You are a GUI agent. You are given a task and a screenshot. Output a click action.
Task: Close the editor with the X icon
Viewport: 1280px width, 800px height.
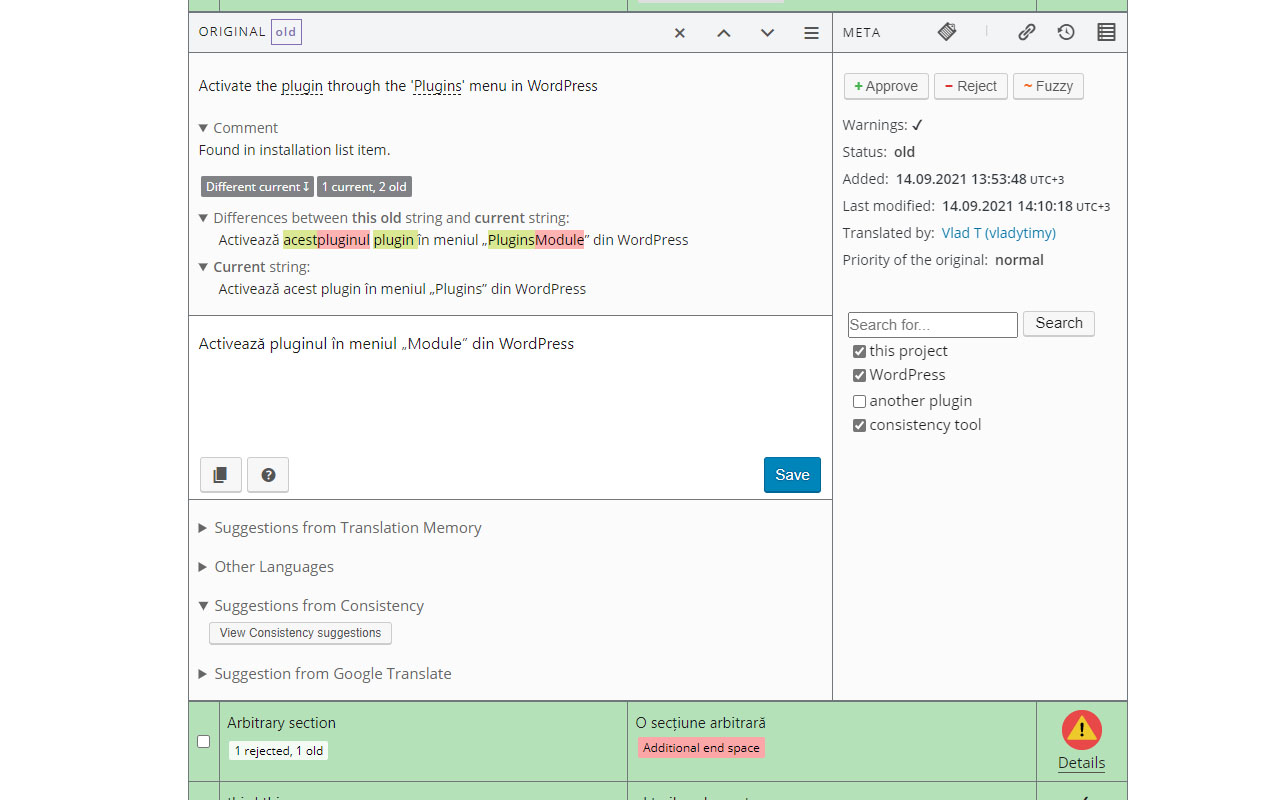pos(679,32)
